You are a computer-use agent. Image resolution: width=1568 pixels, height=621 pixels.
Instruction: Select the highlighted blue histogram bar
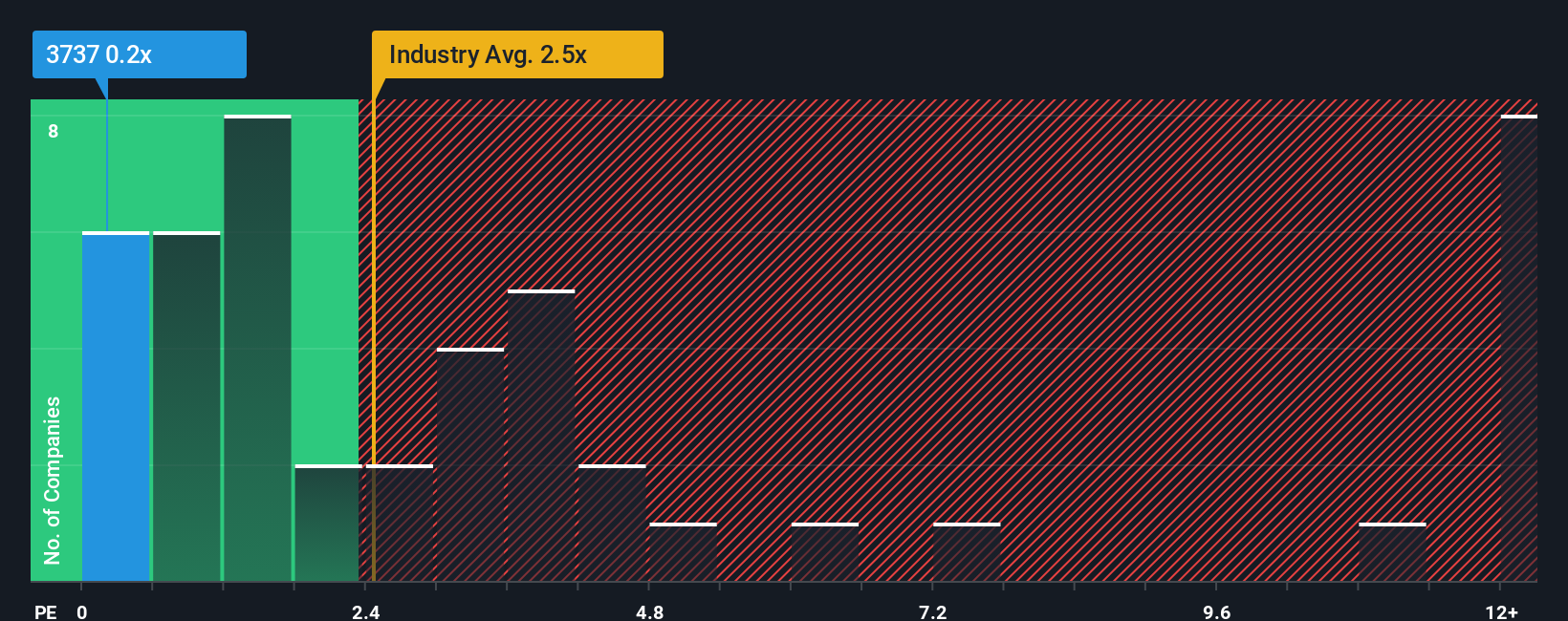116,406
